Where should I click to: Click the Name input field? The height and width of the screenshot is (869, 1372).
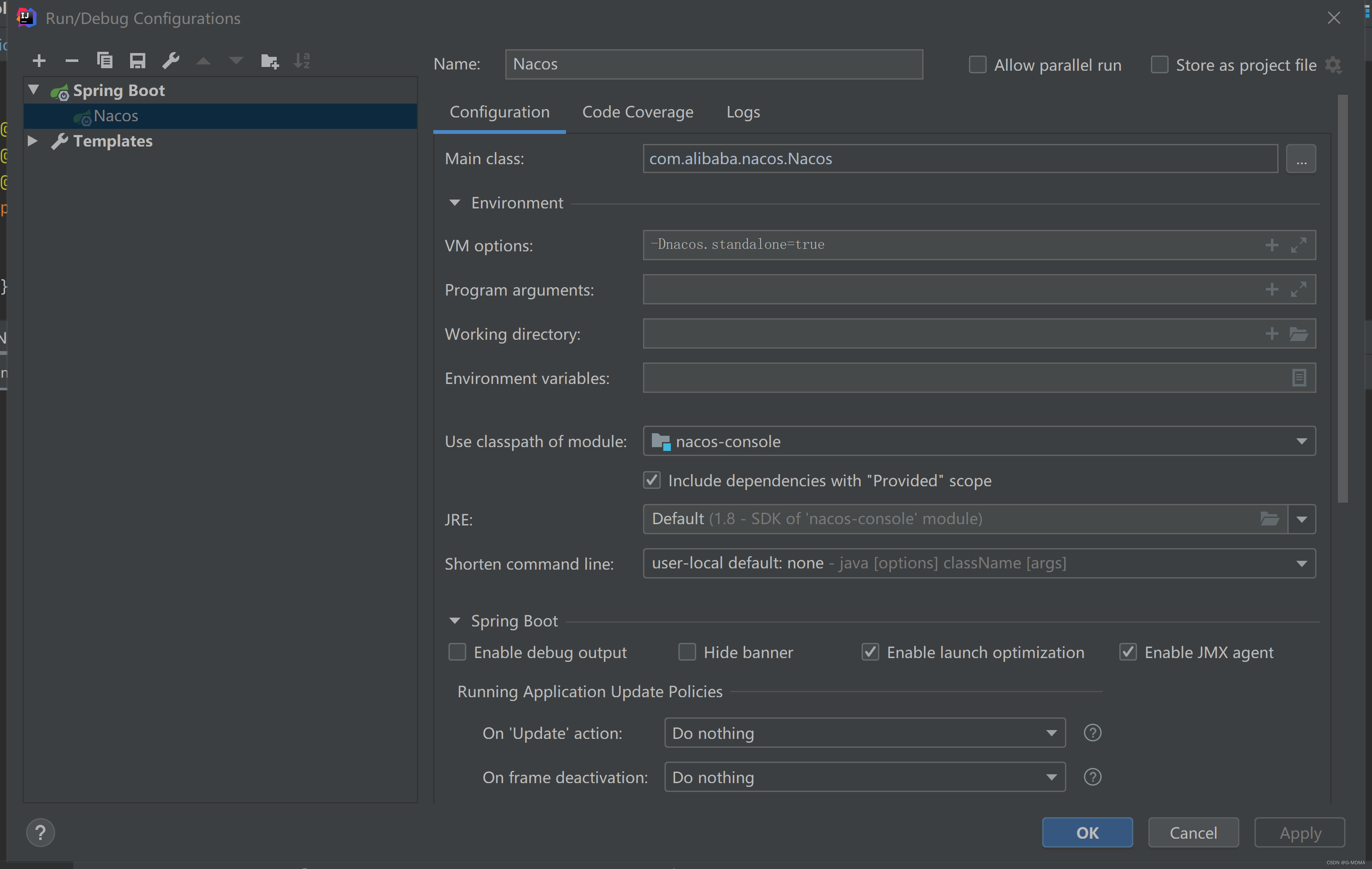click(x=713, y=64)
